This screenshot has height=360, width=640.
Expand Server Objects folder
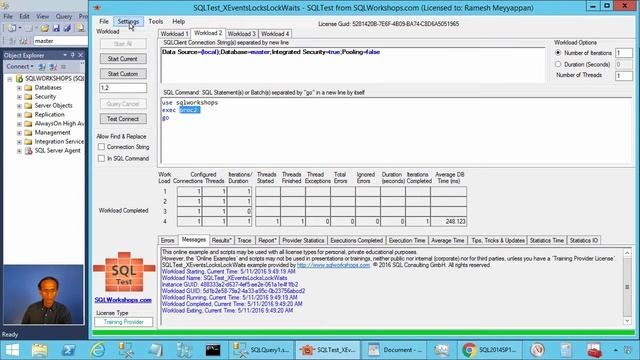[x=19, y=106]
